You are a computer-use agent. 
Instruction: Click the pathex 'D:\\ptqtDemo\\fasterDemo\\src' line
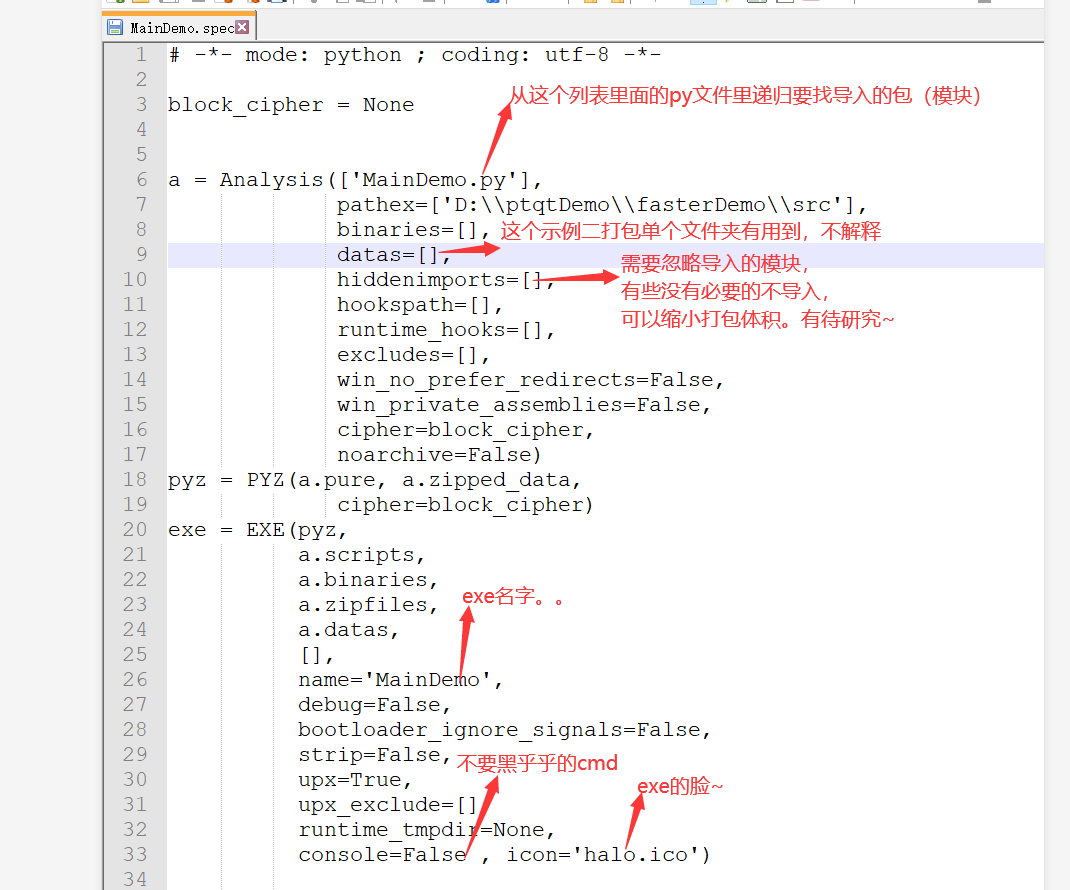pyautogui.click(x=602, y=205)
